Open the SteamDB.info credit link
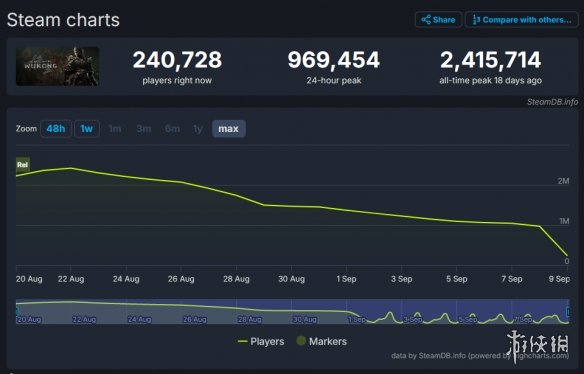The image size is (584, 374). [552, 102]
